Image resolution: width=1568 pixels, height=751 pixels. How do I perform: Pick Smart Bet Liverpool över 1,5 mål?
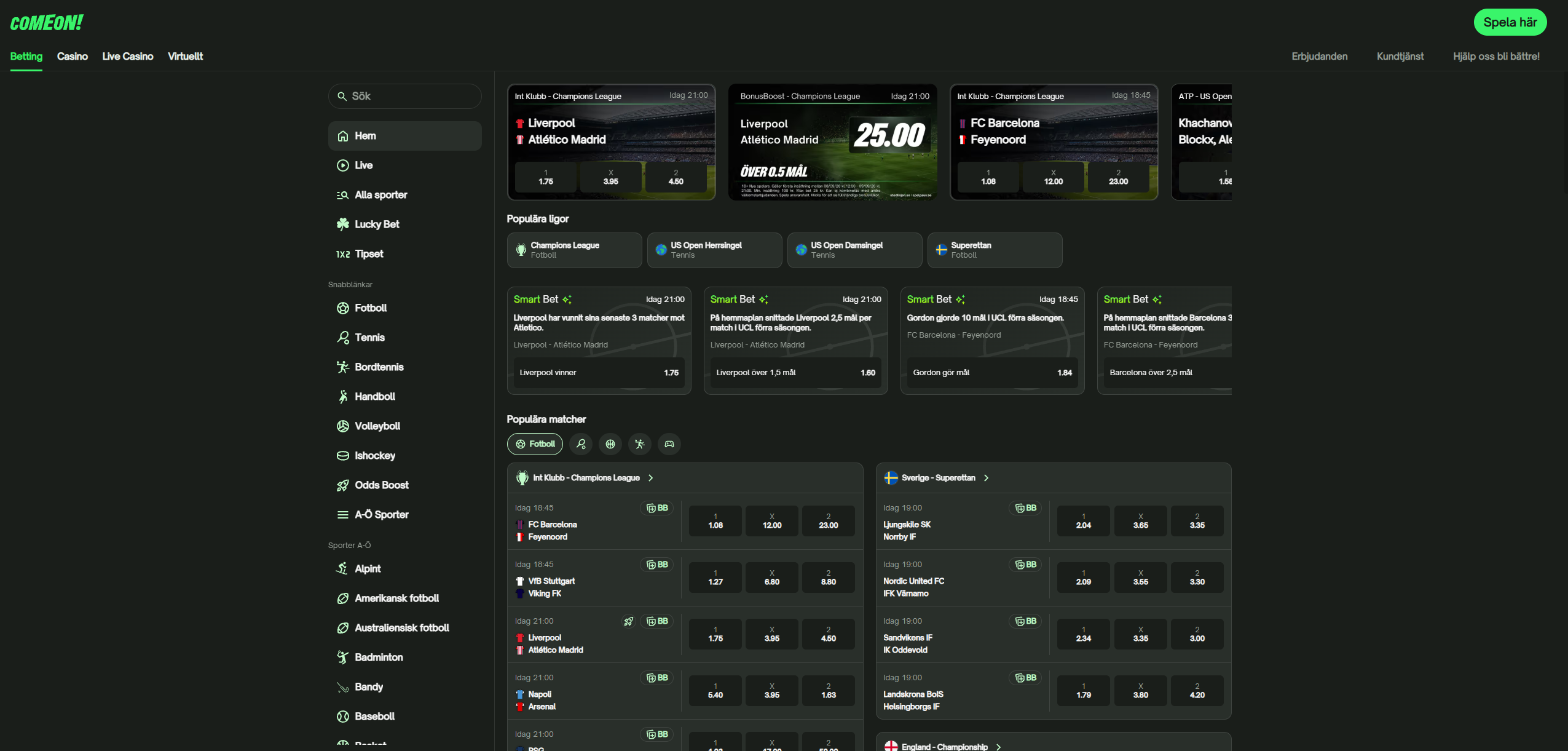click(x=796, y=373)
